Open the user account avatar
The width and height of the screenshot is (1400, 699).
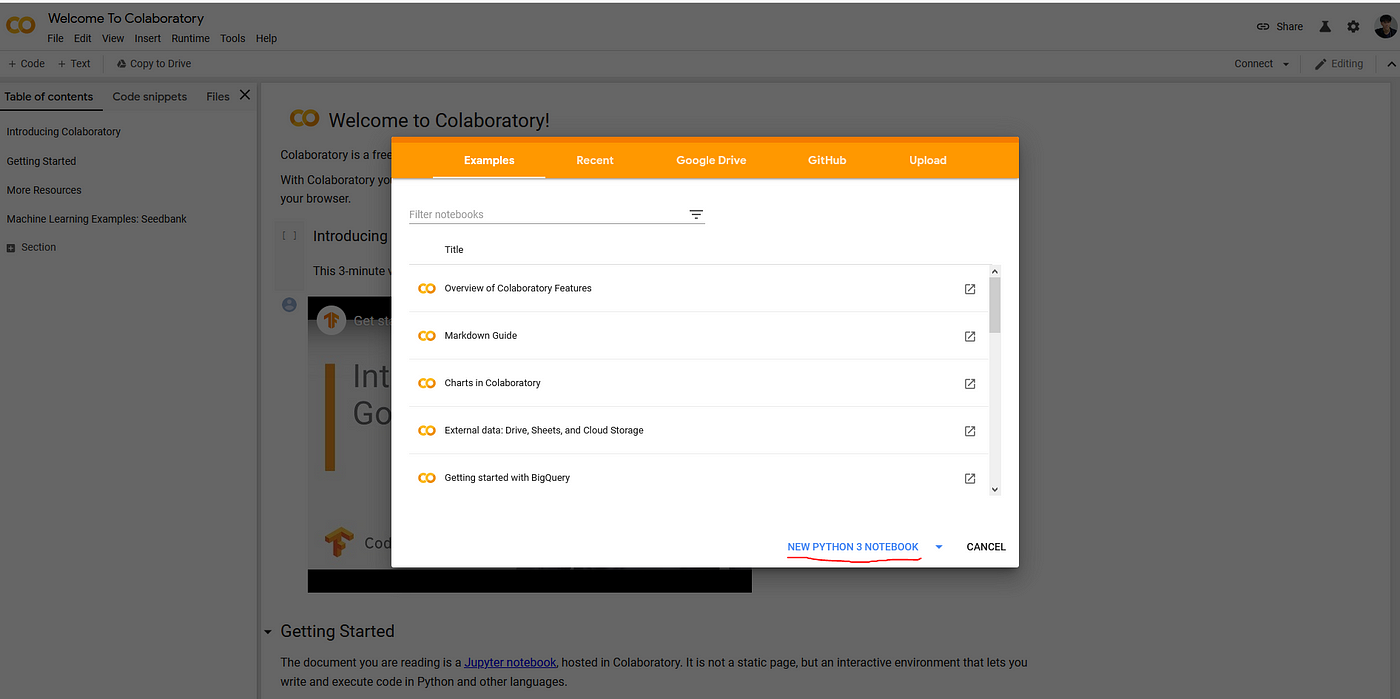pyautogui.click(x=1386, y=26)
